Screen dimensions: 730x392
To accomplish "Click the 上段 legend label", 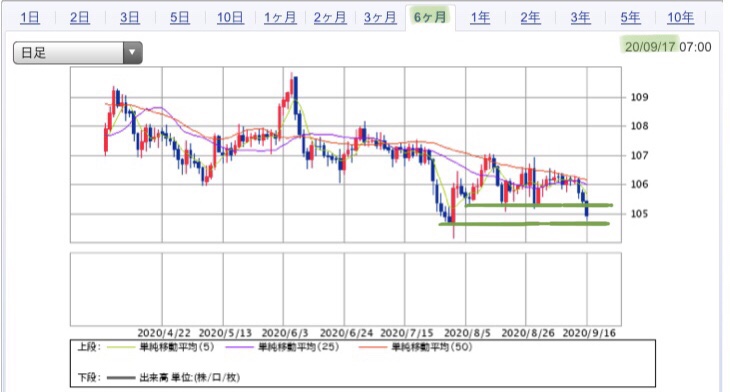I will coord(89,347).
